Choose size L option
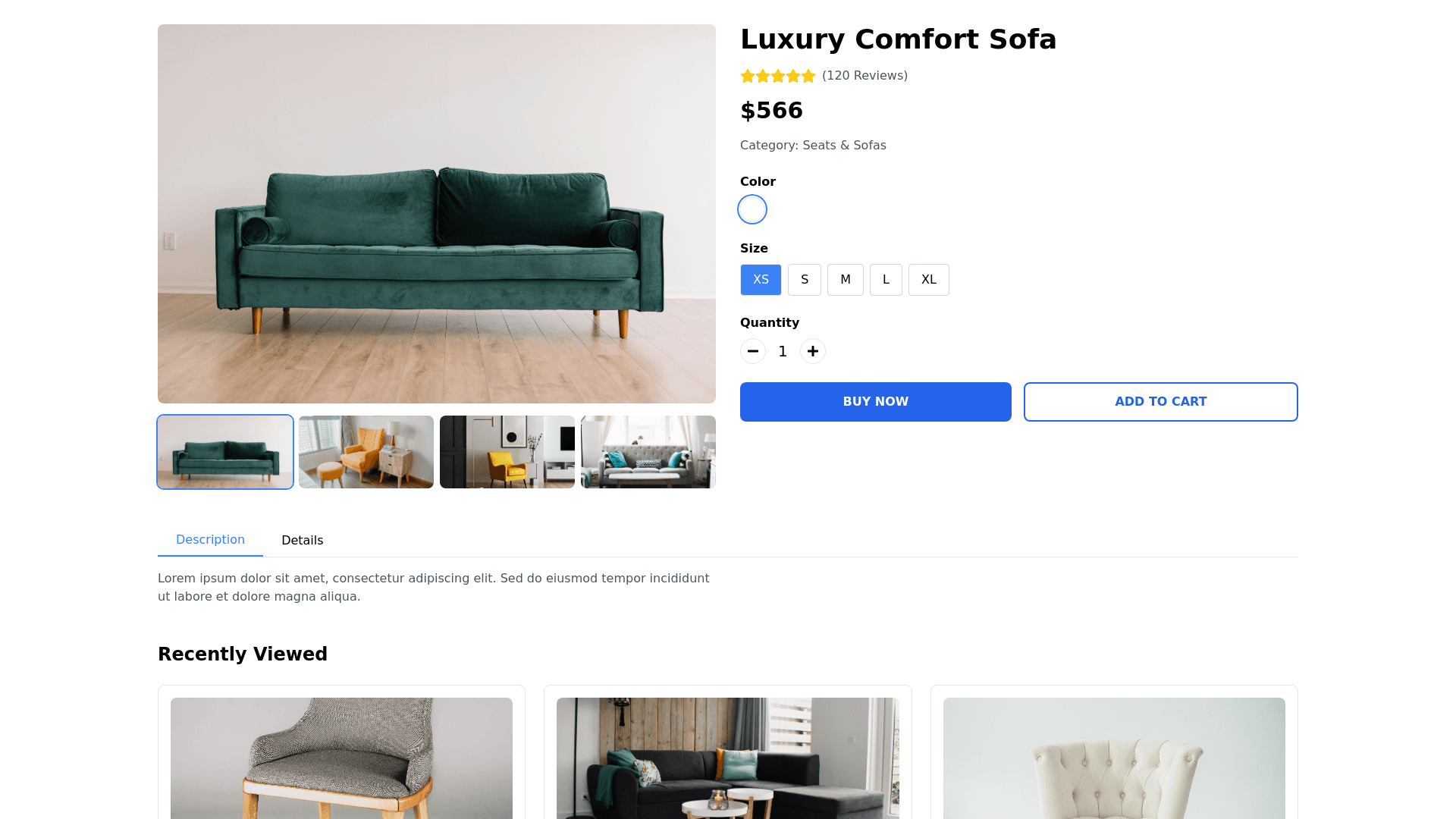1456x819 pixels. (886, 280)
